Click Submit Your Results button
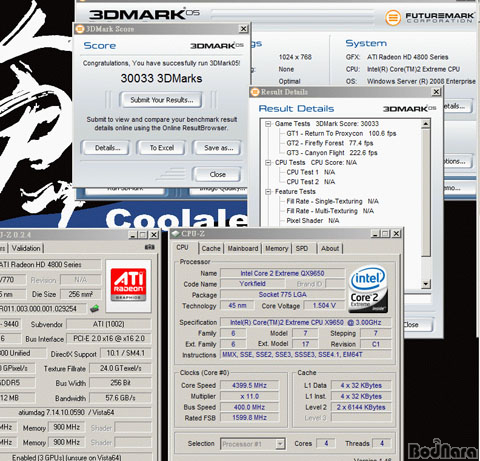The width and height of the screenshot is (480, 461). (x=162, y=100)
